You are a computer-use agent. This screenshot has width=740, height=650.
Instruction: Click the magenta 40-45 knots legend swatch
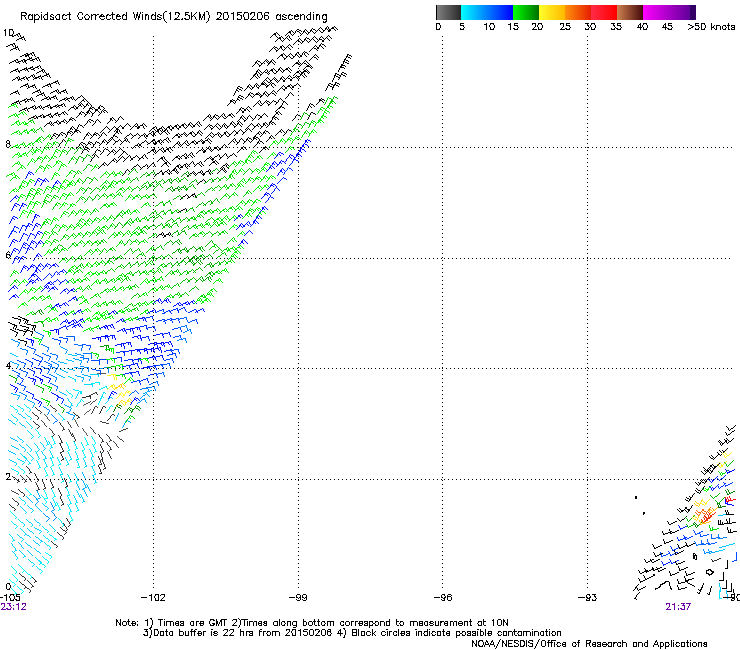coord(656,12)
